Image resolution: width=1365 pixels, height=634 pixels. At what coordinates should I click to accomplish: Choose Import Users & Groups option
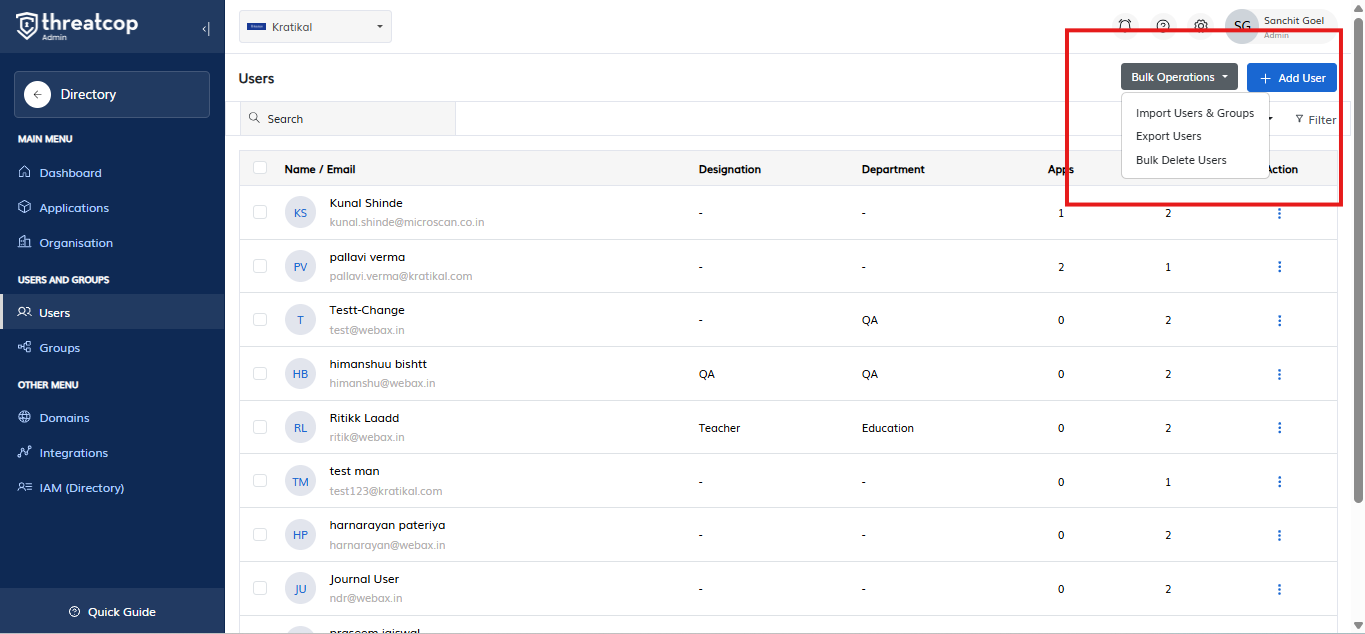[1194, 113]
